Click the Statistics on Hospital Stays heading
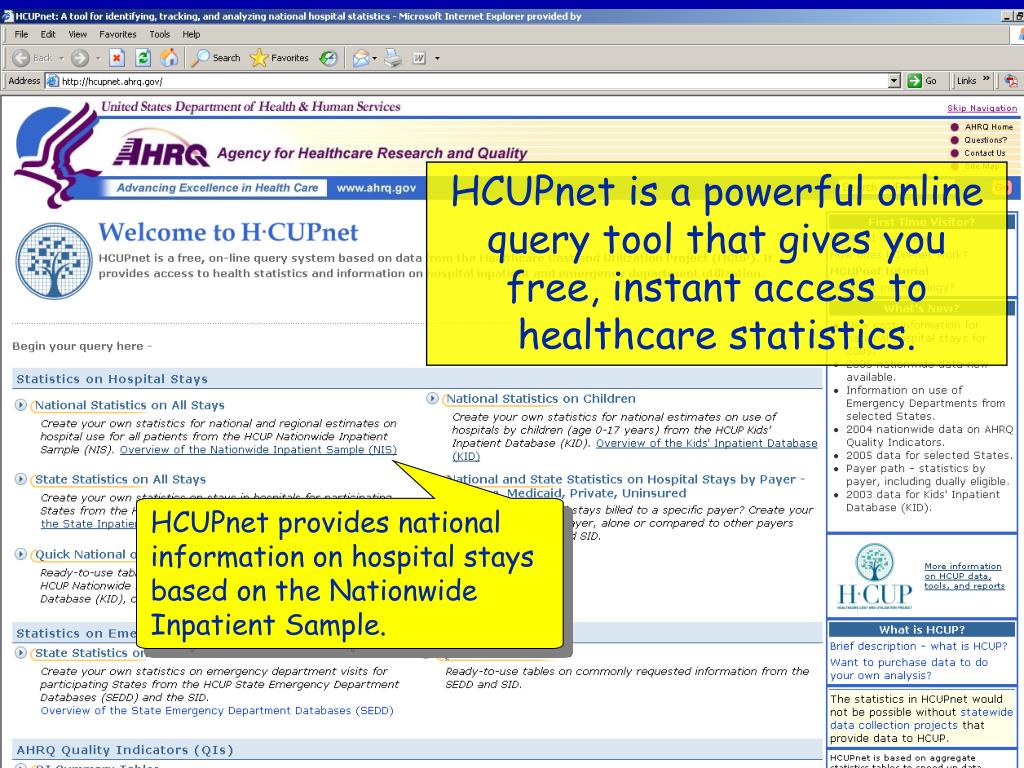 pyautogui.click(x=112, y=379)
